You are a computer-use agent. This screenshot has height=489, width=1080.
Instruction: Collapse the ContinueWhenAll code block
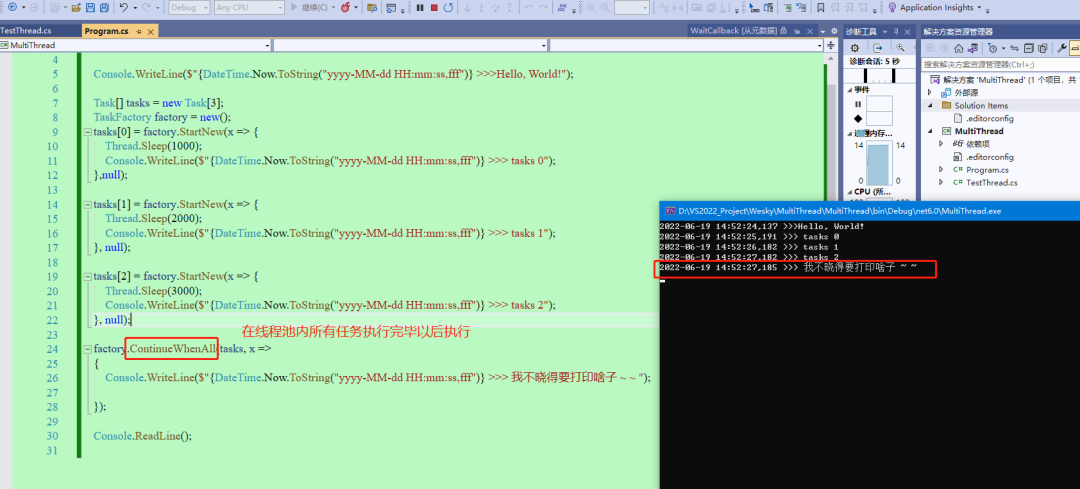click(87, 348)
